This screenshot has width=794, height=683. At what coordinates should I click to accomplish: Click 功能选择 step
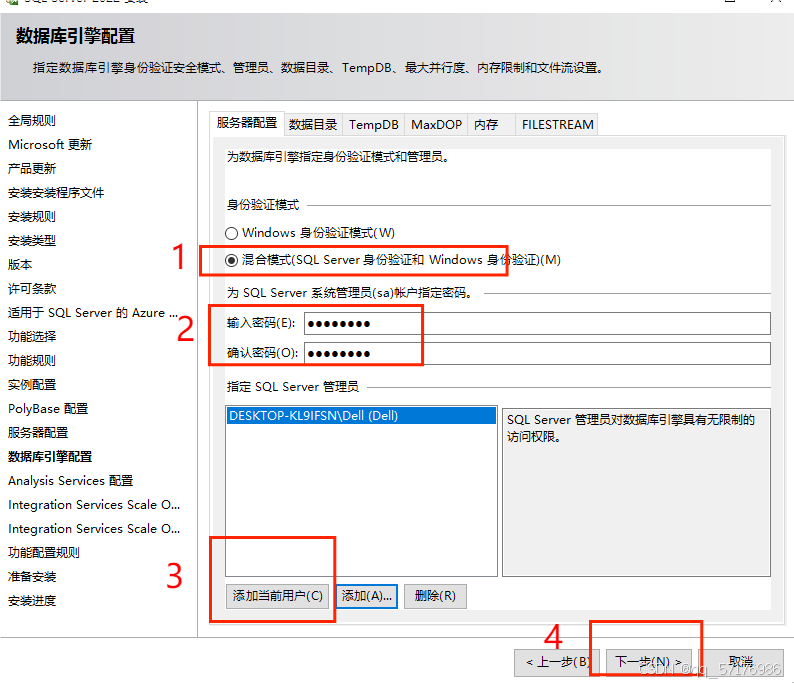point(32,337)
